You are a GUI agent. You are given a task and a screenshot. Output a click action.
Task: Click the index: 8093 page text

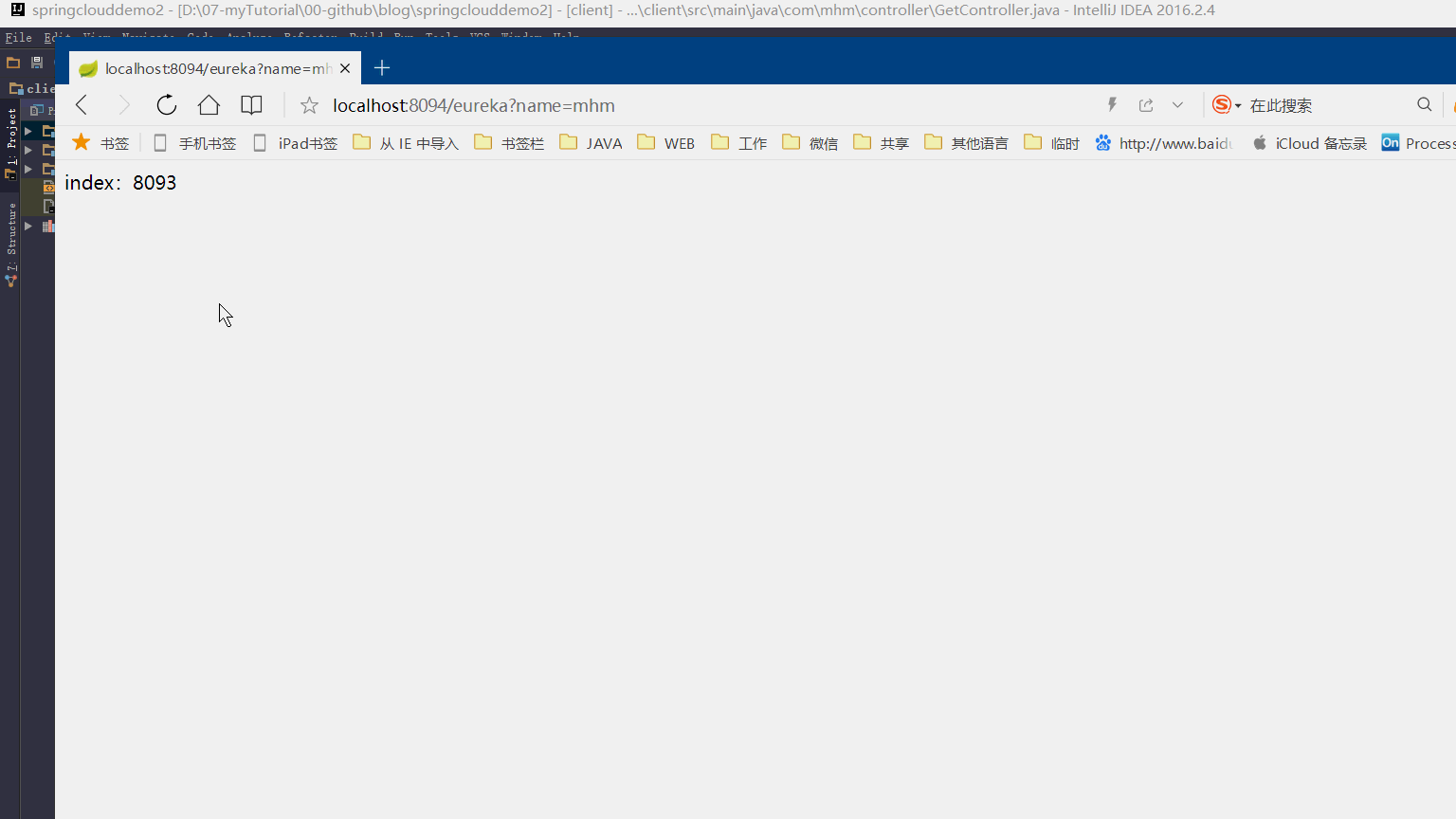[120, 183]
